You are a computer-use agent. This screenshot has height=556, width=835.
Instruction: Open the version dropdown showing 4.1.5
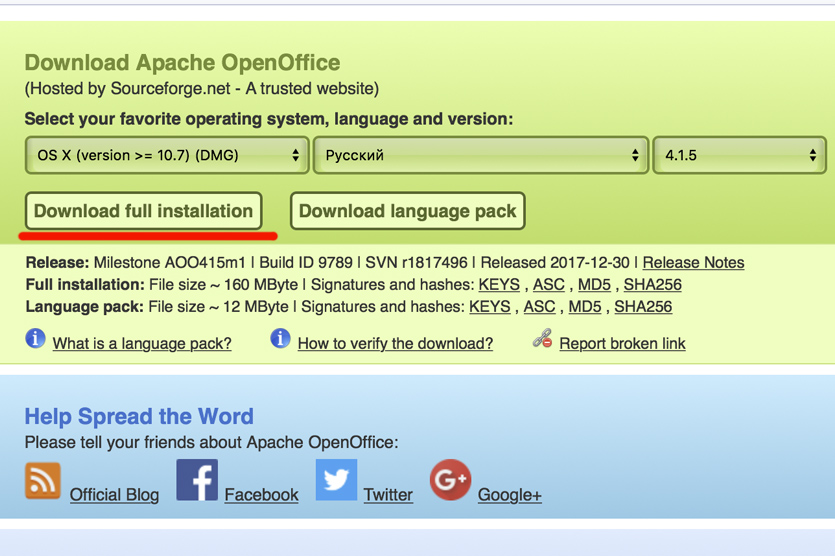pyautogui.click(x=740, y=155)
